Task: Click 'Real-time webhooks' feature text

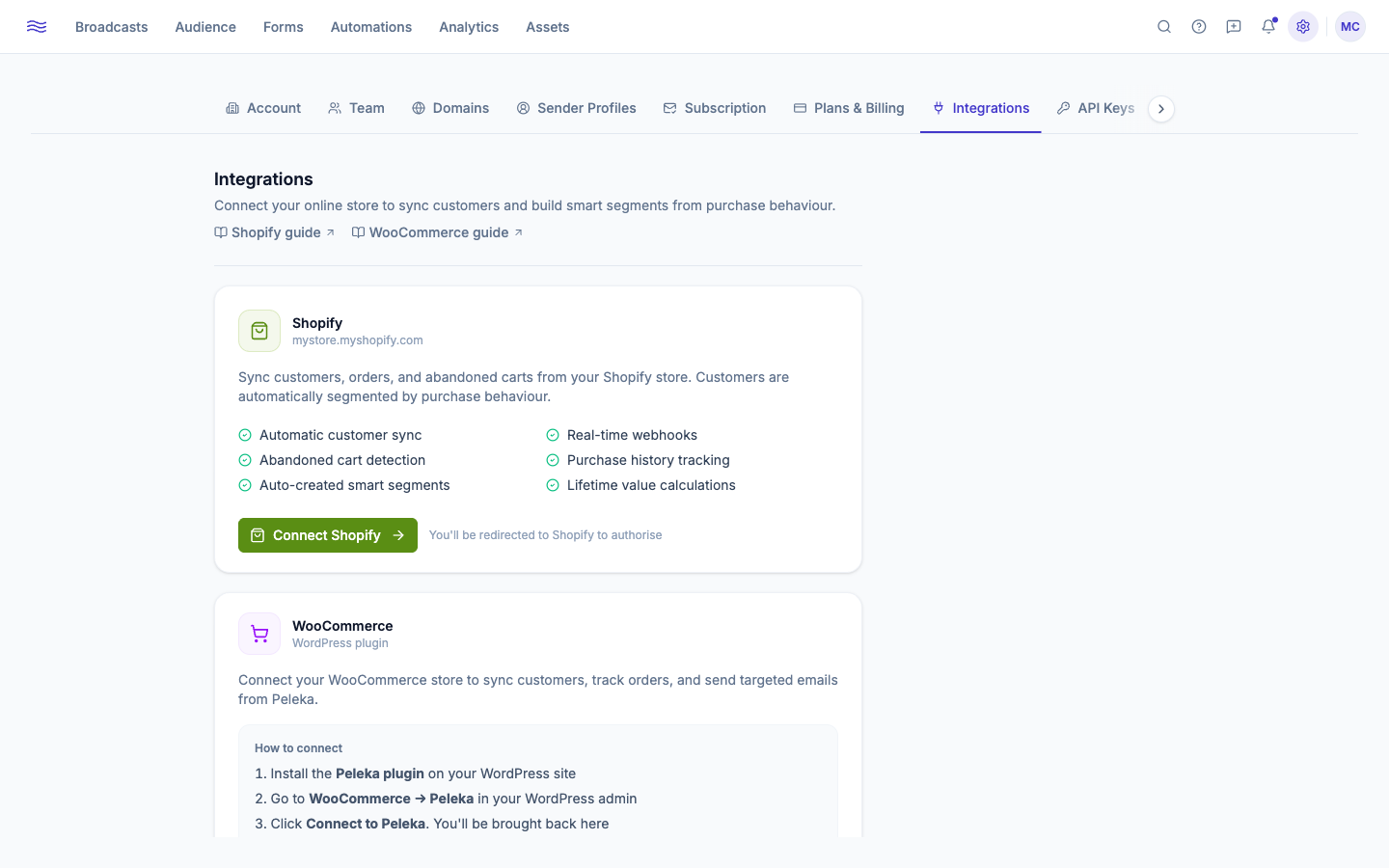Action: pyautogui.click(x=632, y=435)
